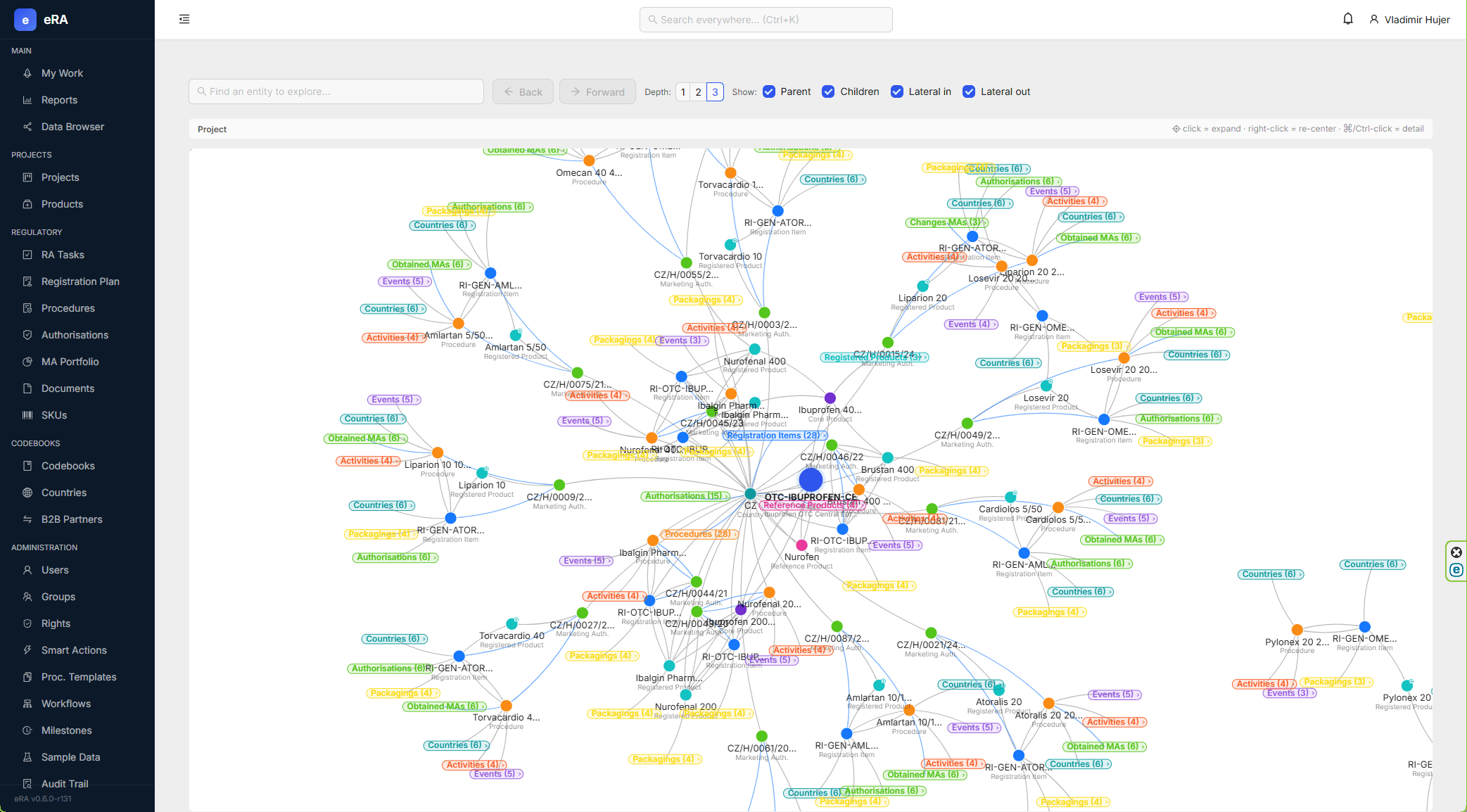
Task: Set graph depth to 2
Action: pyautogui.click(x=698, y=91)
